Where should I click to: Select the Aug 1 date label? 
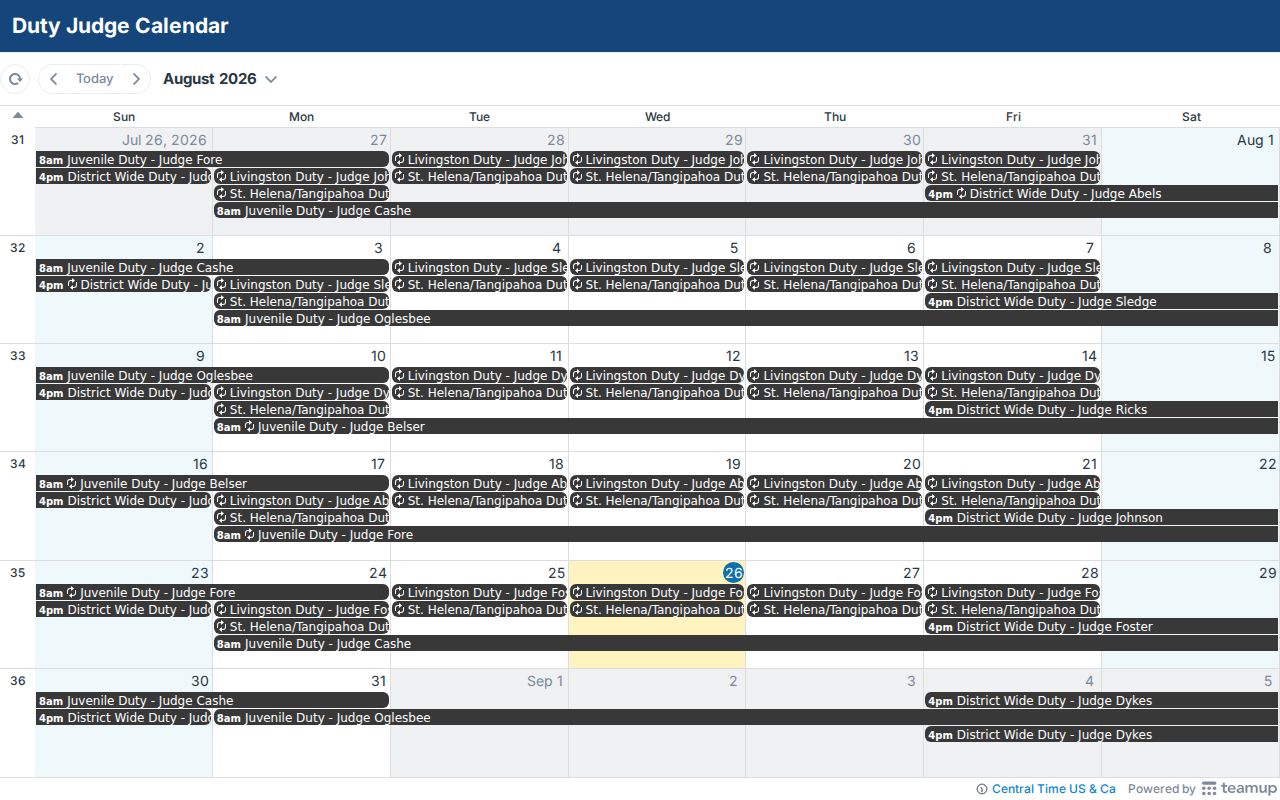(x=1255, y=140)
